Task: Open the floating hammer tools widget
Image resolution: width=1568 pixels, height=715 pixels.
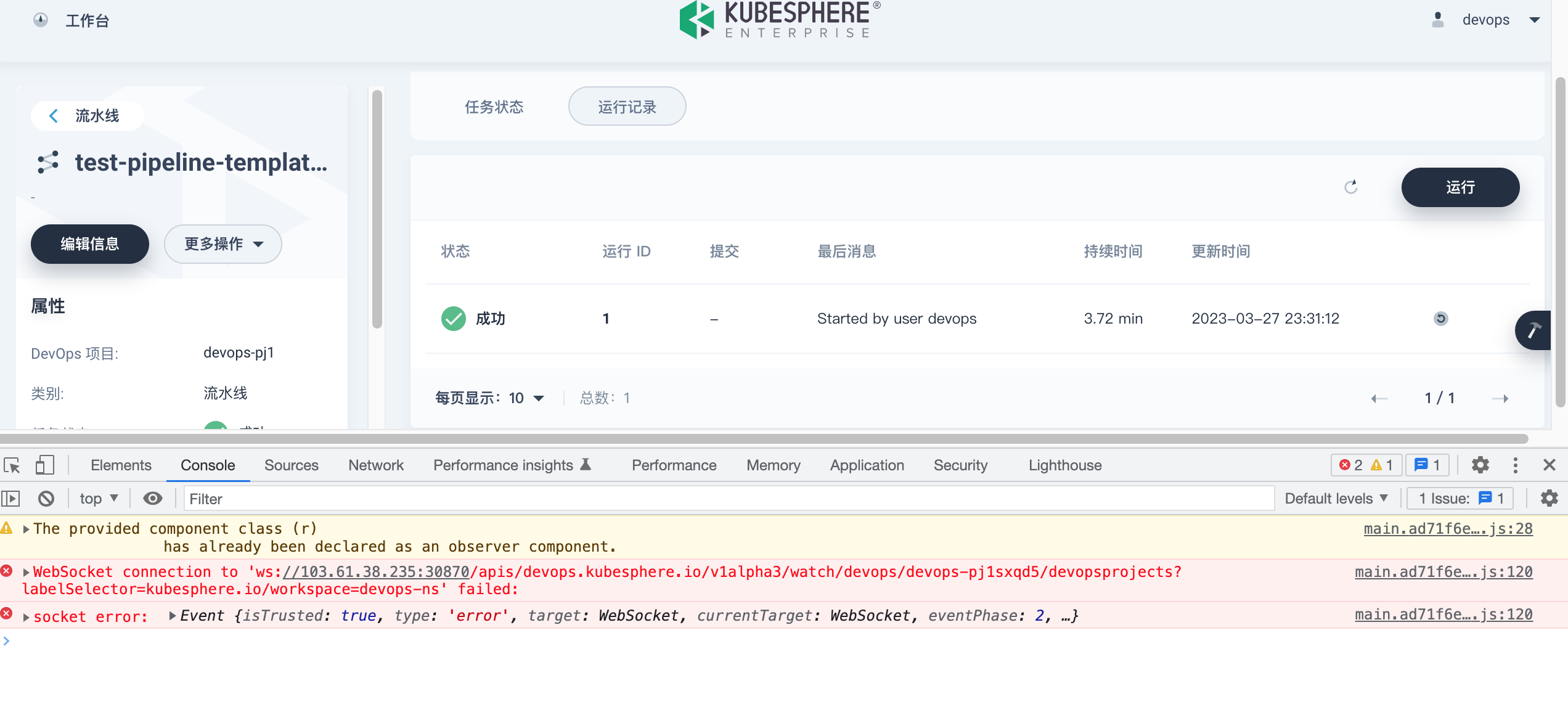Action: click(1535, 330)
